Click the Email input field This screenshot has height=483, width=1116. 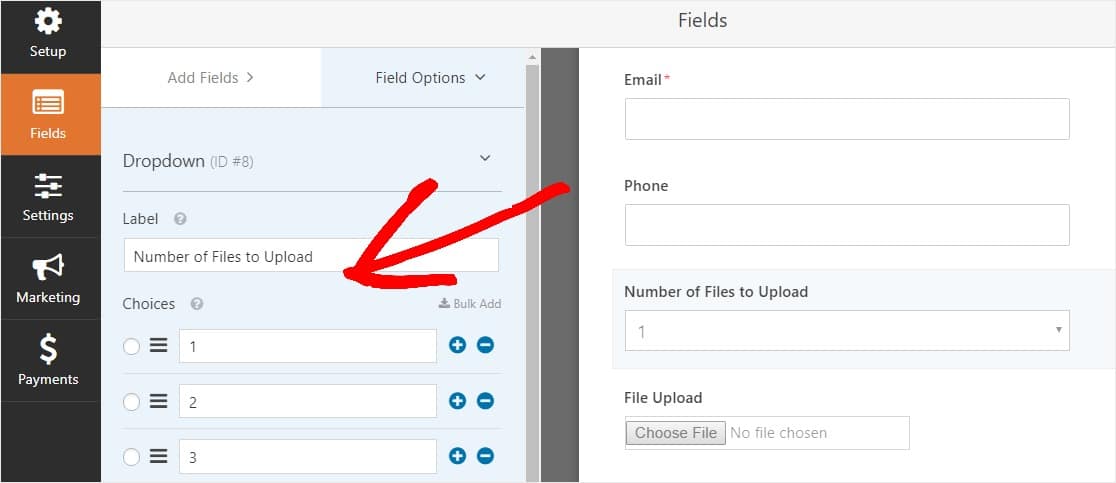pos(846,119)
